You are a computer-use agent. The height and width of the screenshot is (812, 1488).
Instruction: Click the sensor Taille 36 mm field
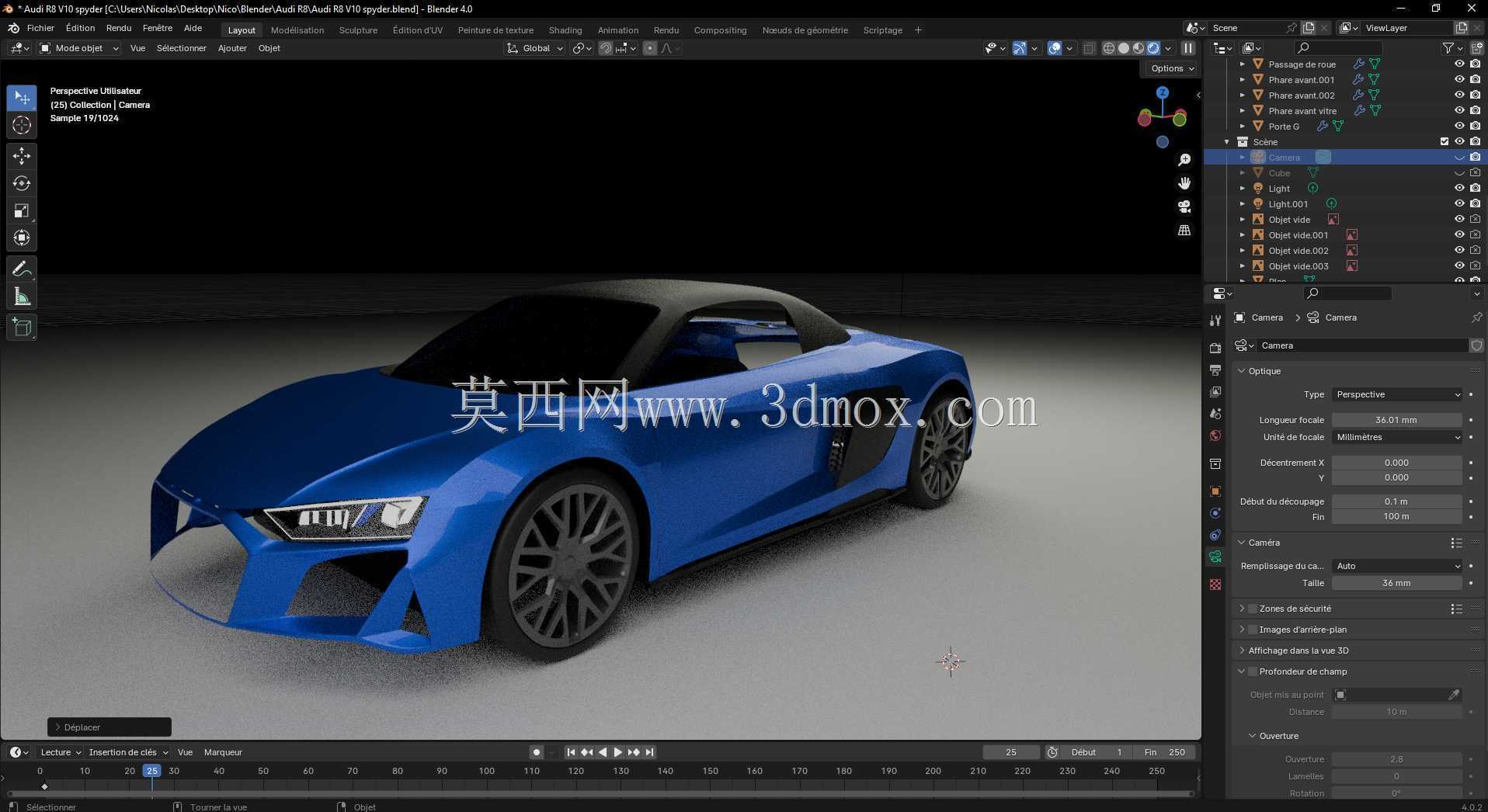pyautogui.click(x=1396, y=583)
